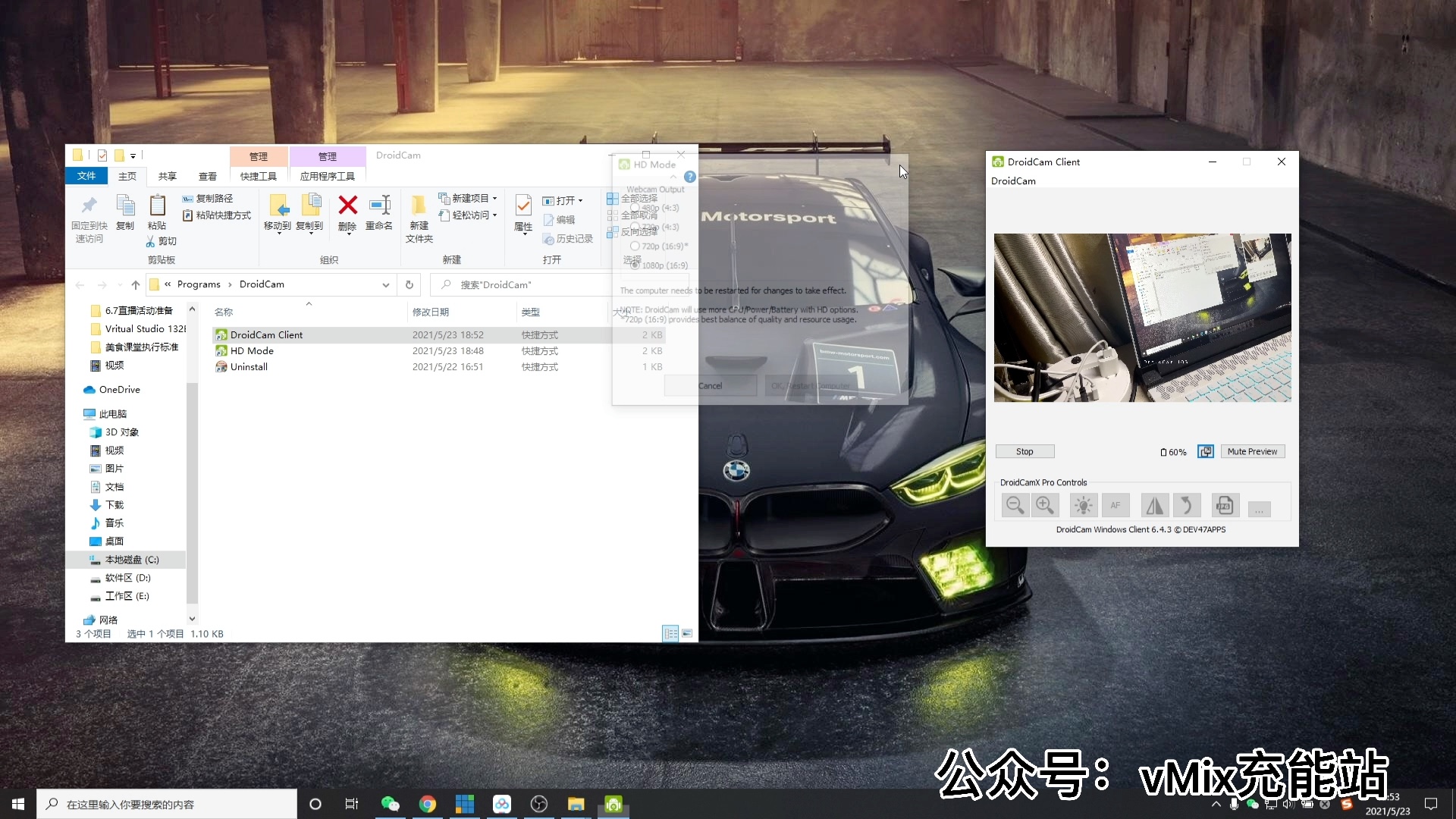Click the zoom in magnifier in DroidCam
Viewport: 1456px width, 819px height.
(1045, 505)
